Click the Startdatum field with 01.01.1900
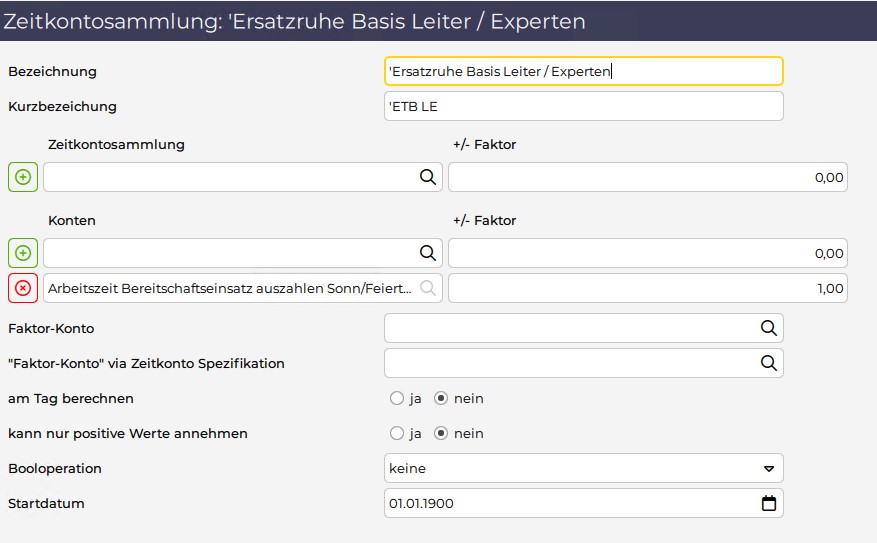Image resolution: width=877 pixels, height=543 pixels. (x=584, y=503)
